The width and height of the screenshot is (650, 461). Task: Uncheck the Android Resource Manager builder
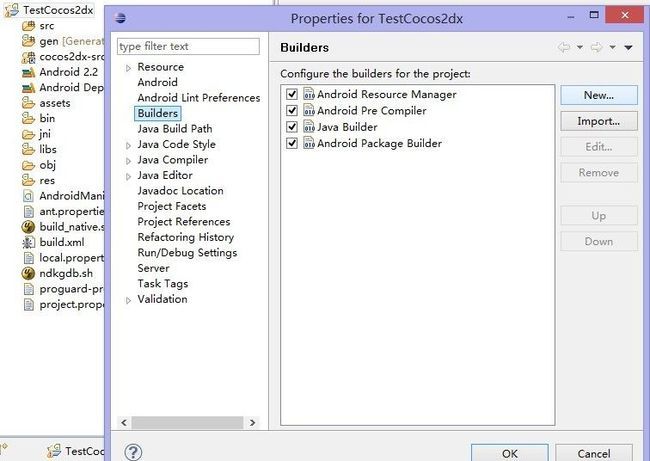(x=292, y=94)
